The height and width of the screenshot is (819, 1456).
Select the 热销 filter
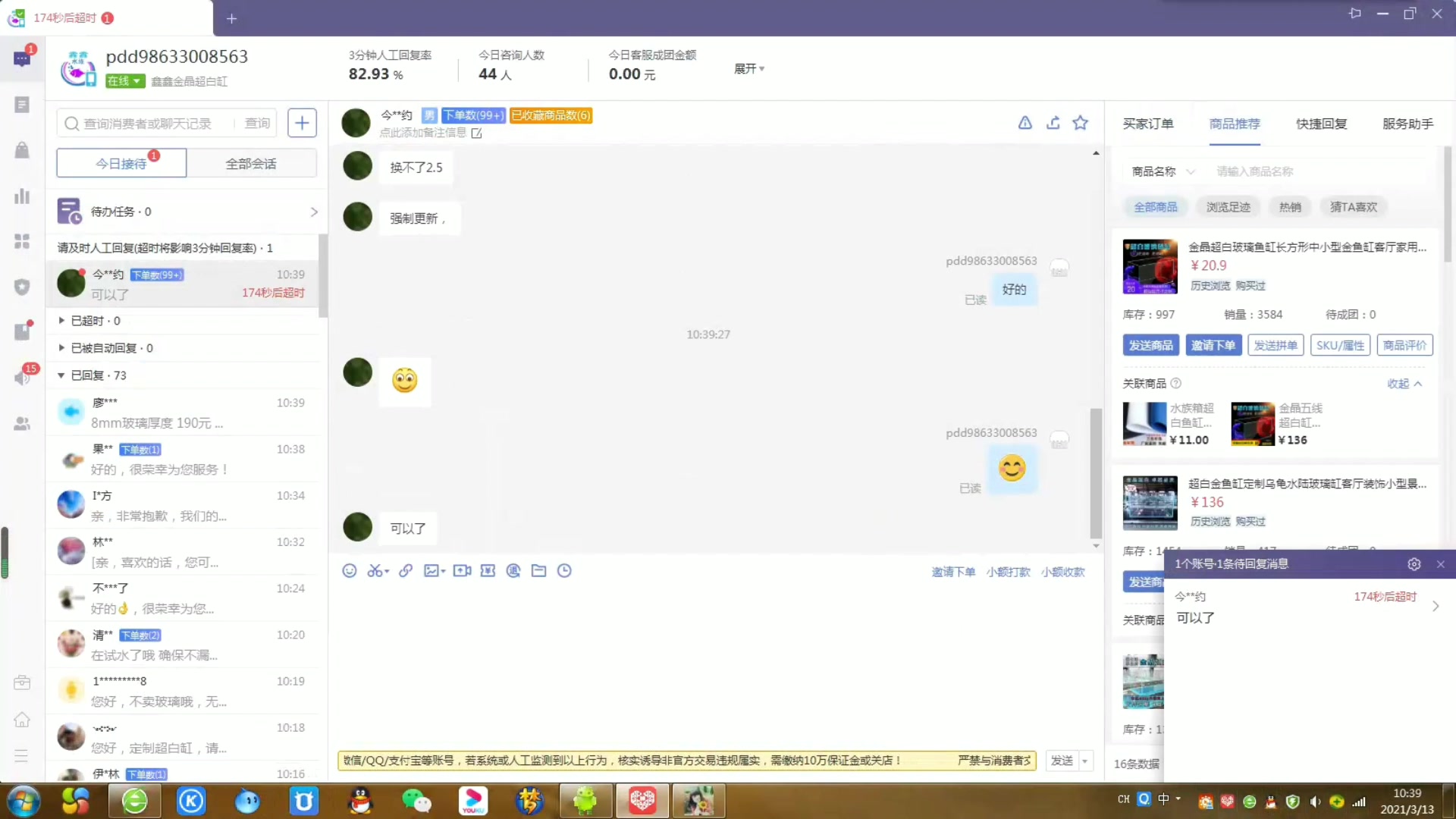click(1290, 207)
